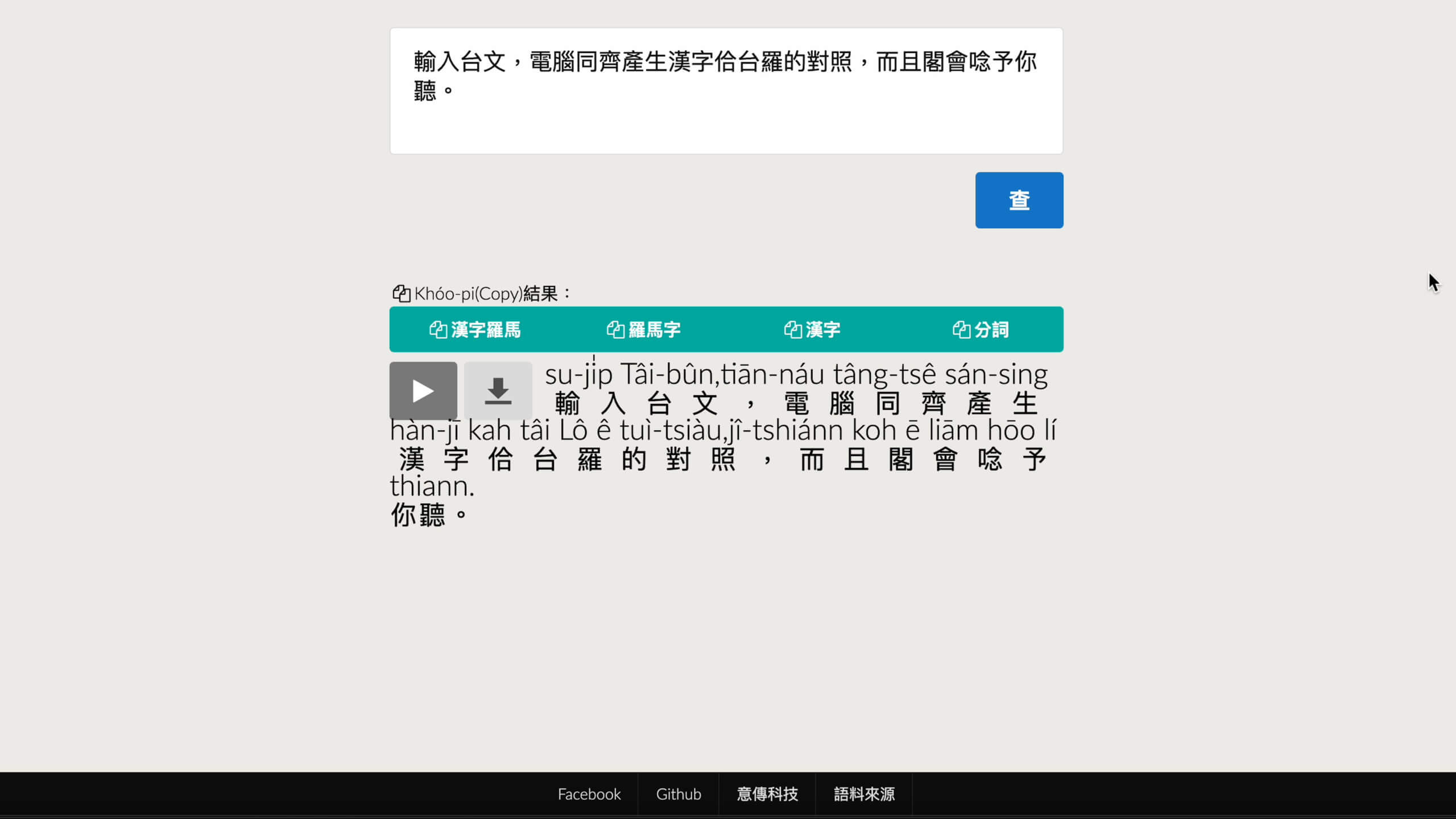Viewport: 1456px width, 819px height.
Task: Open the Facebook footer link
Action: pos(589,794)
